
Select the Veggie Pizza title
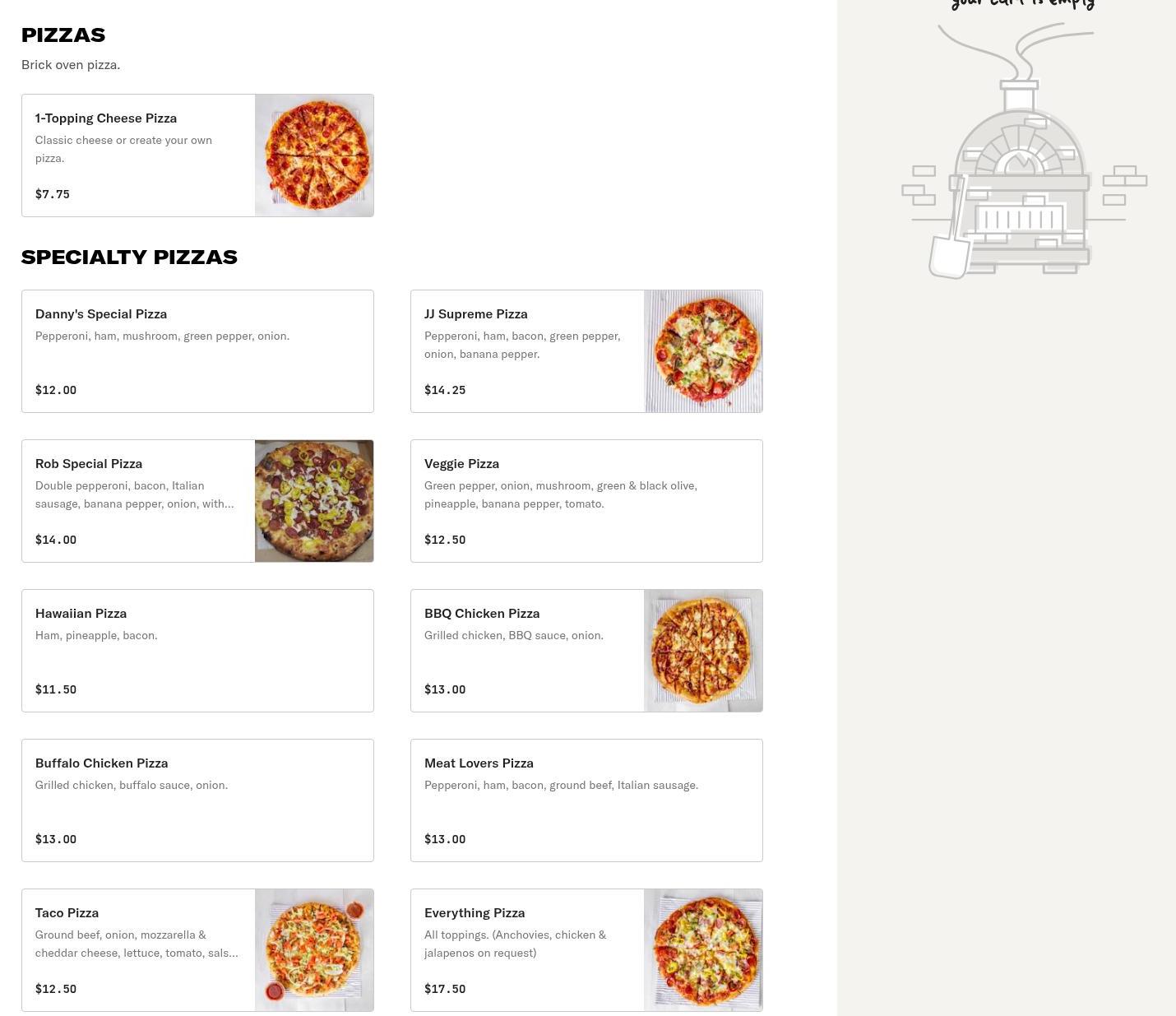click(461, 464)
